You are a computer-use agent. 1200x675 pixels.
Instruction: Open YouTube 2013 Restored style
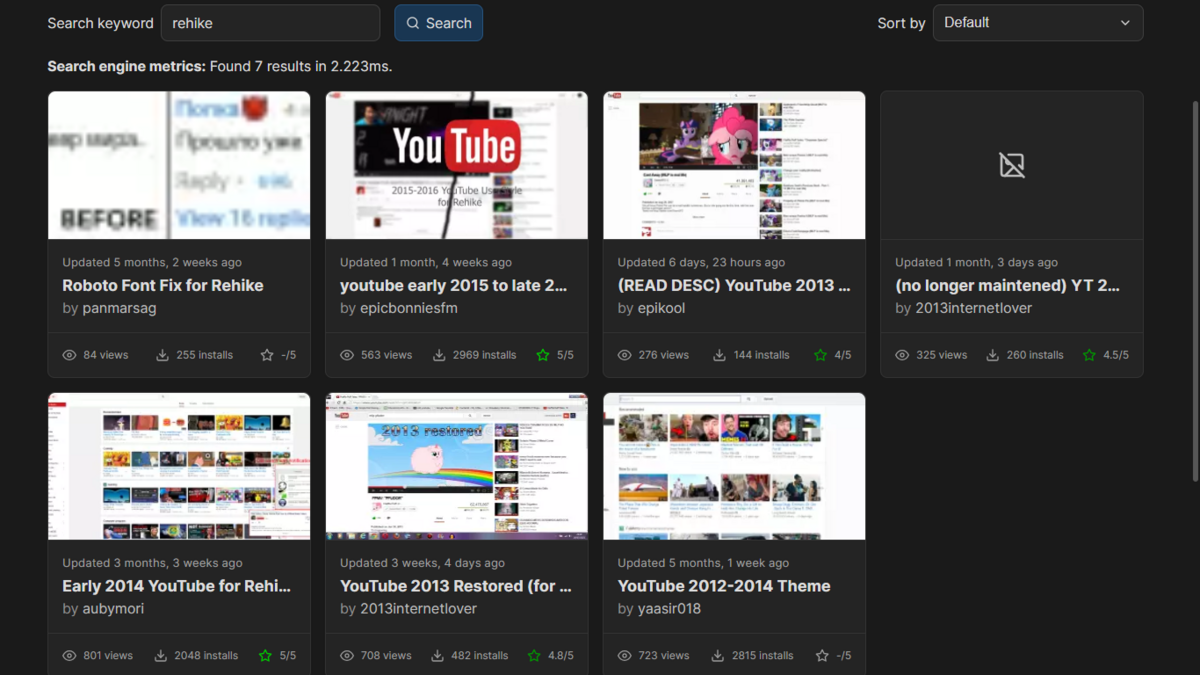point(456,586)
